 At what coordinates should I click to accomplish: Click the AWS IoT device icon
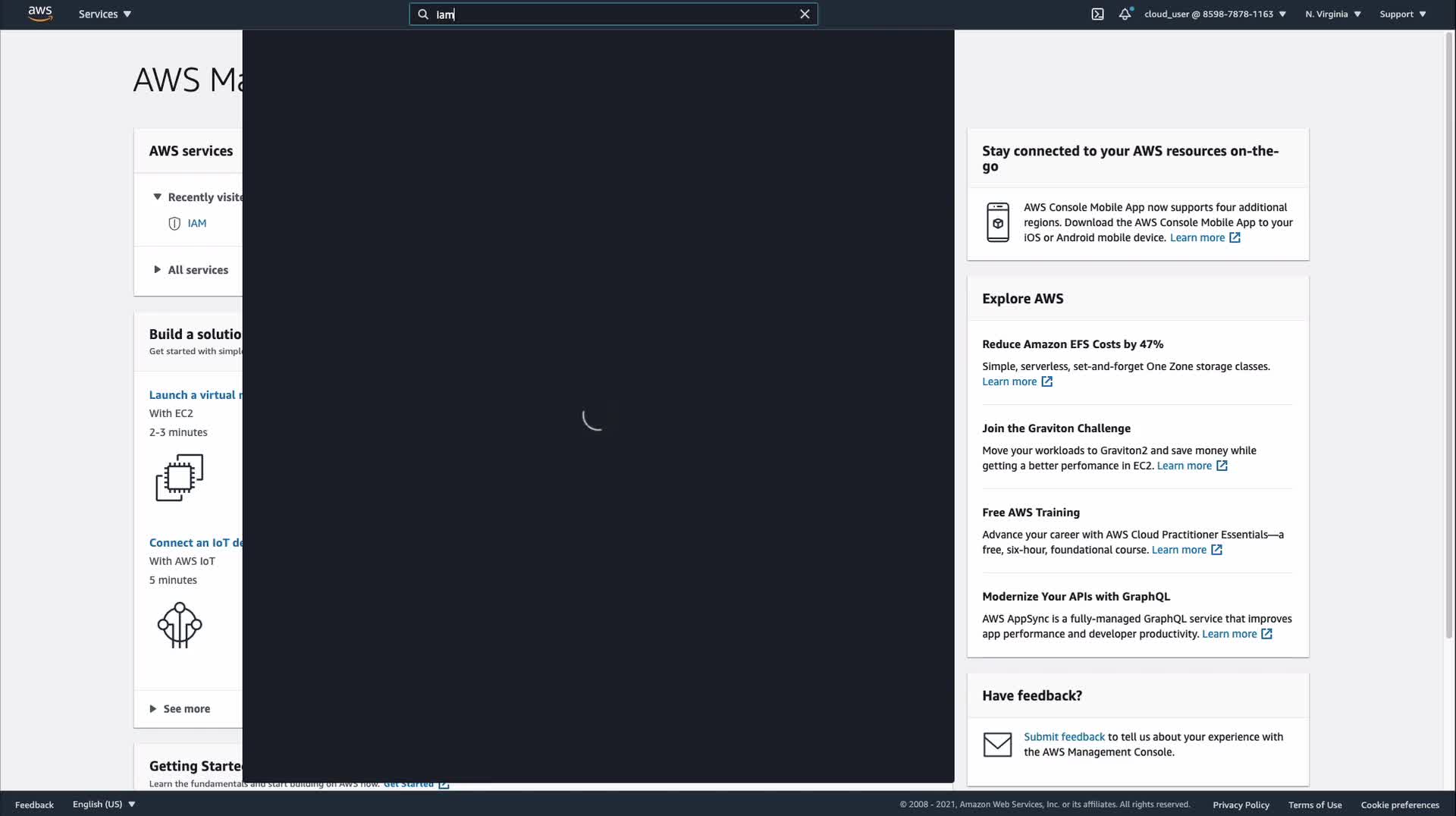(x=180, y=625)
